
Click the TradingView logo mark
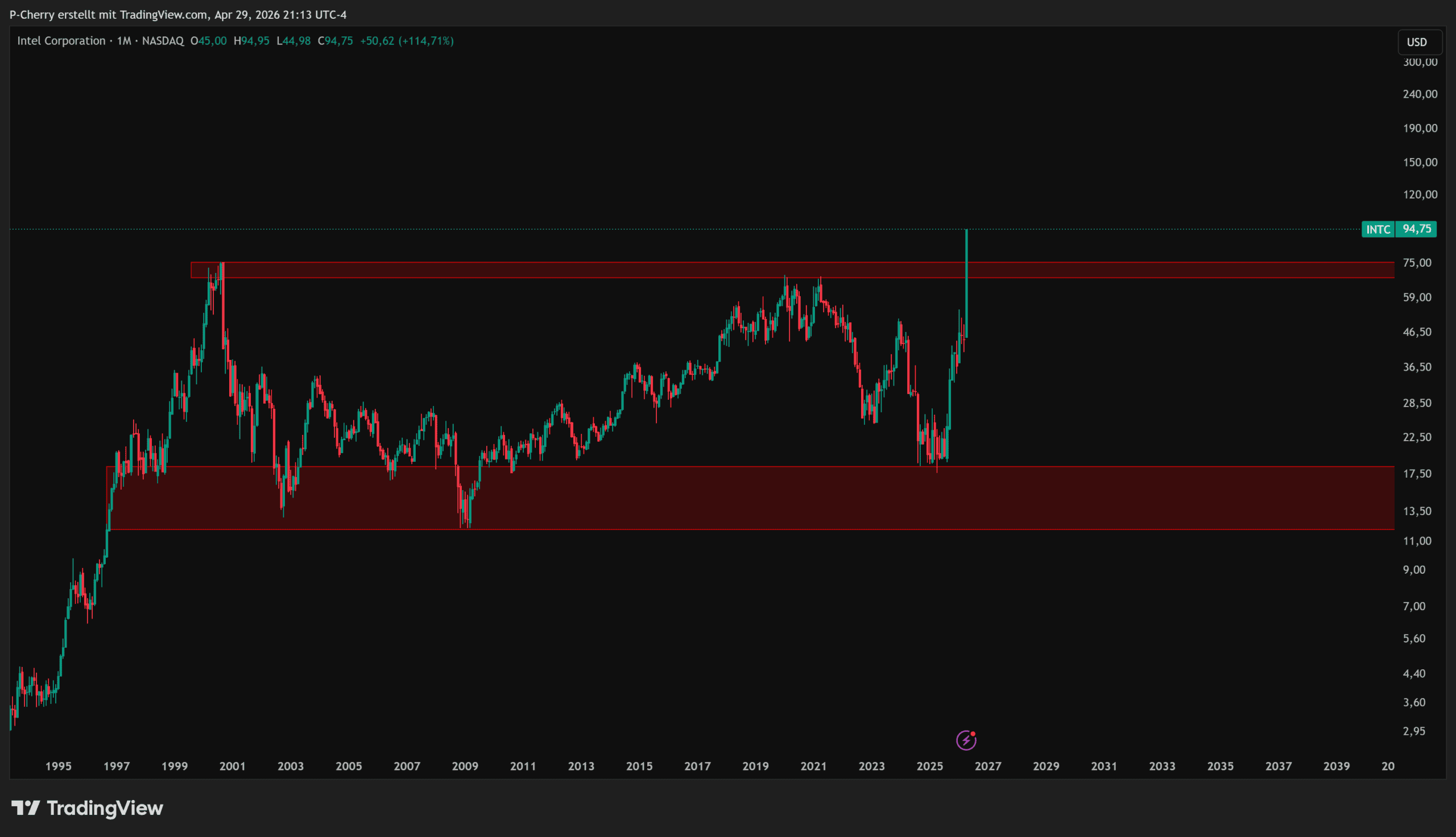[25, 807]
